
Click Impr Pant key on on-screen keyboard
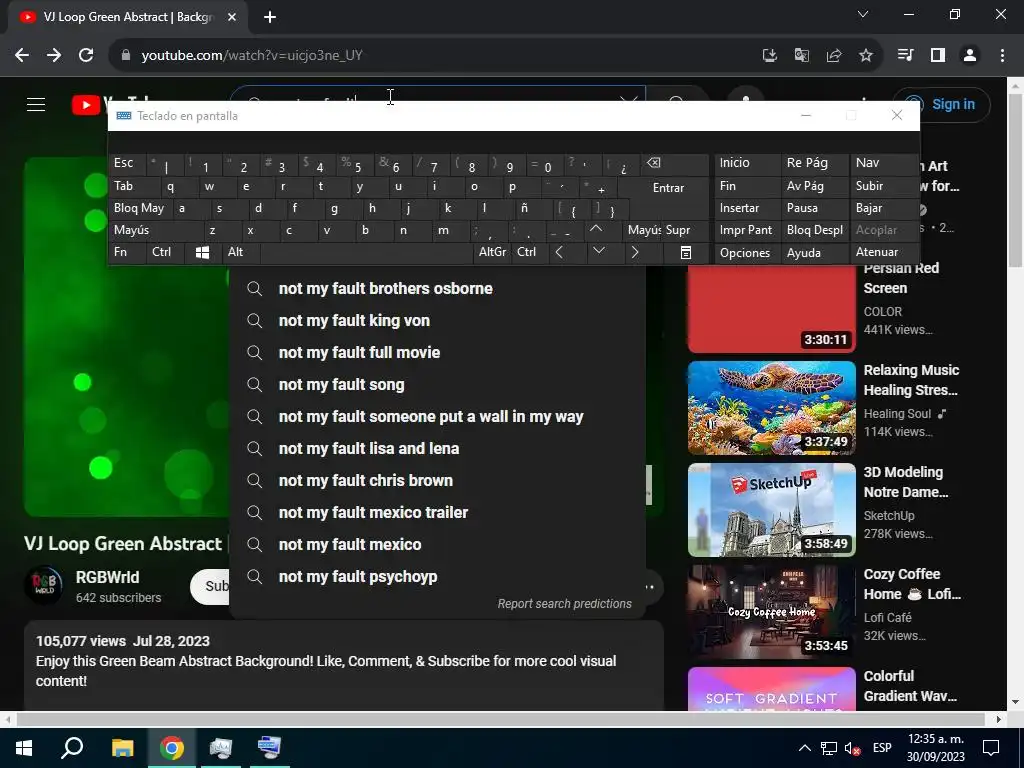pos(747,231)
